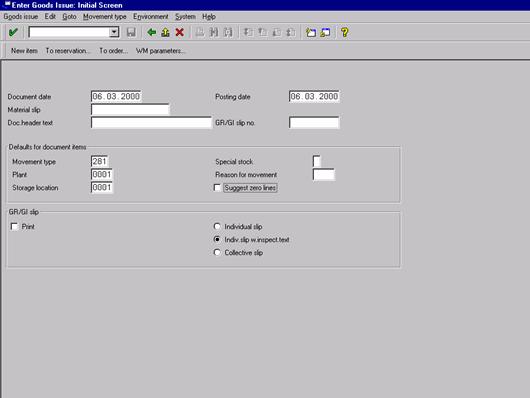Click the Movement type field showing 281
This screenshot has height=398, width=530.
point(100,161)
